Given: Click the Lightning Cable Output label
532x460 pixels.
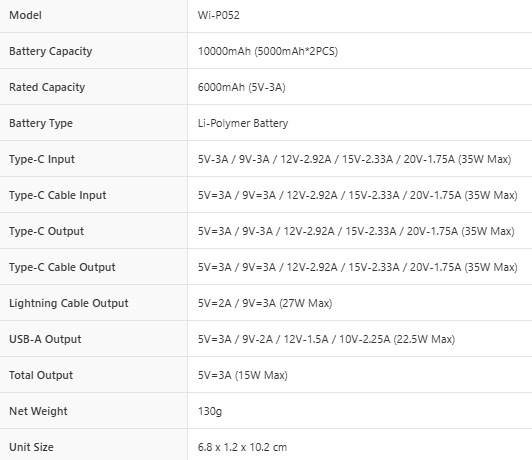Looking at the screenshot, I should click(x=69, y=303).
